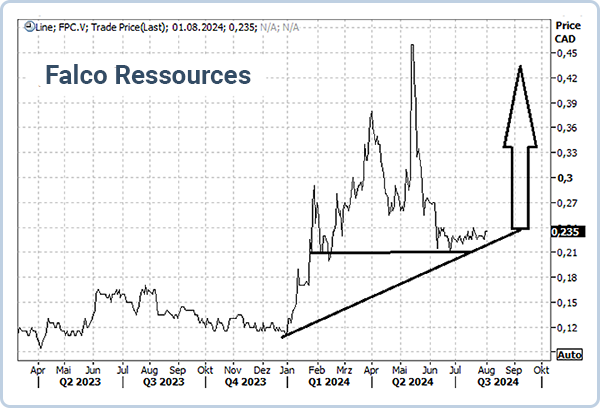The height and width of the screenshot is (408, 600).
Task: Click the 0,42 price axis value
Action: [567, 78]
